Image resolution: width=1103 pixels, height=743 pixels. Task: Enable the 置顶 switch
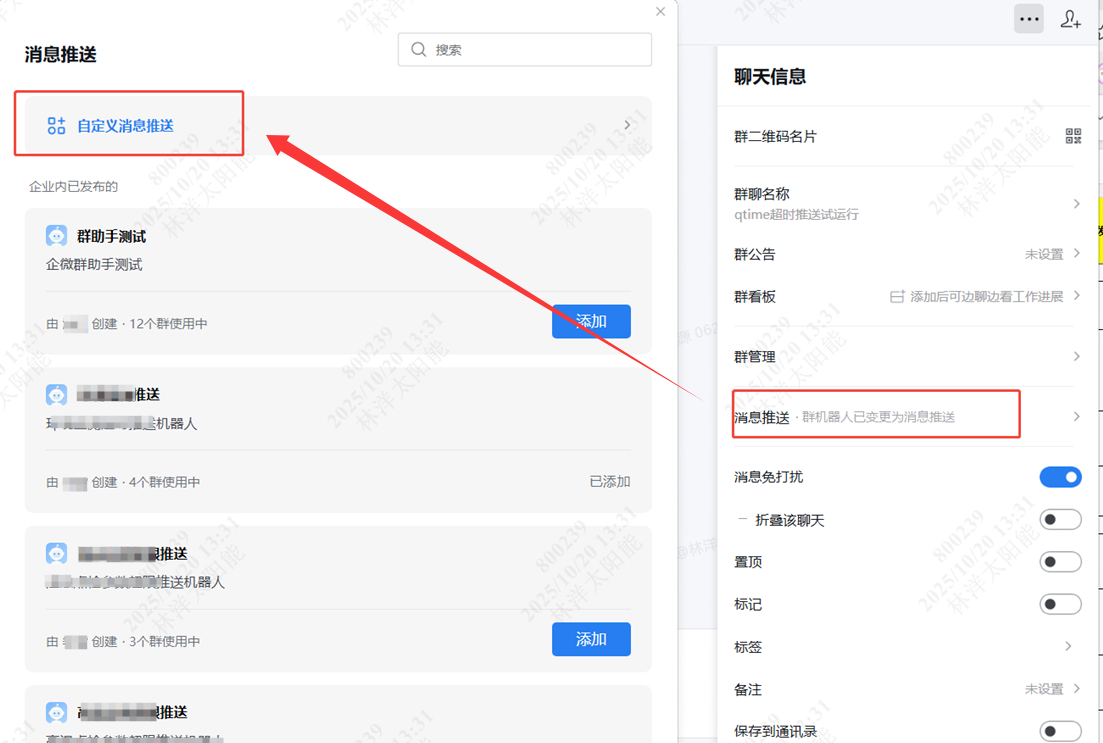pyautogui.click(x=1060, y=562)
